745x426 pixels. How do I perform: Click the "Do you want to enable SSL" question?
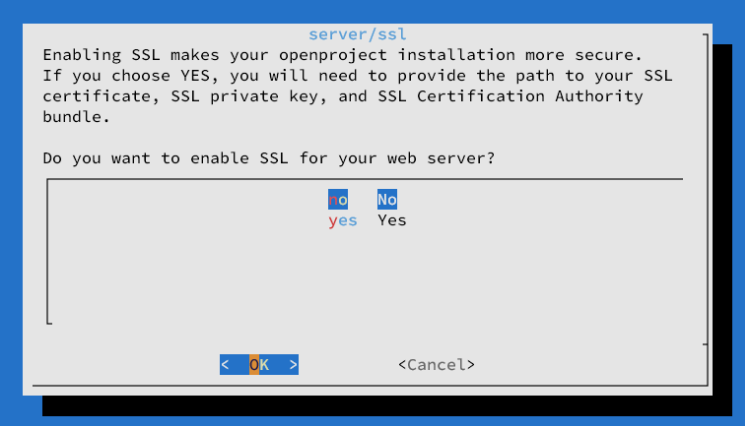pos(270,158)
